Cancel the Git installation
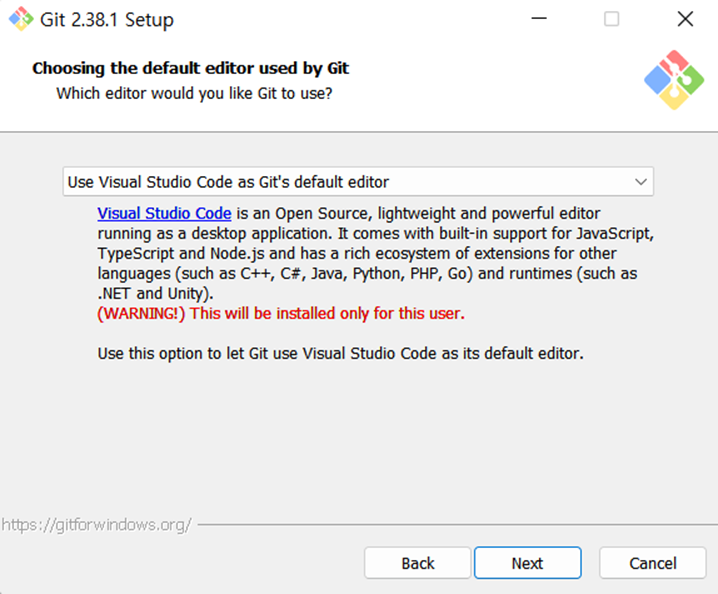The width and height of the screenshot is (718, 594). click(653, 563)
